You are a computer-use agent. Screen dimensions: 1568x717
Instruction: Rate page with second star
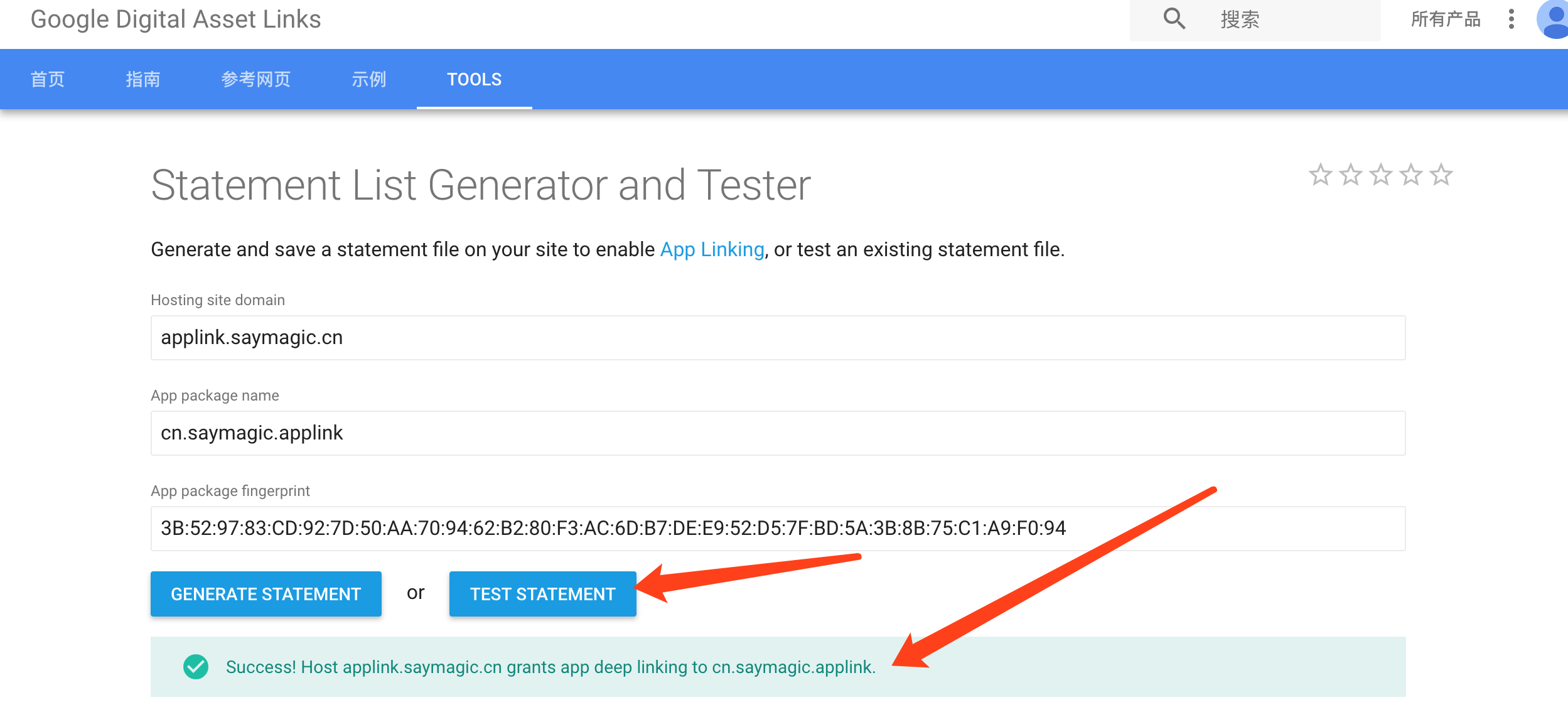pyautogui.click(x=1351, y=175)
